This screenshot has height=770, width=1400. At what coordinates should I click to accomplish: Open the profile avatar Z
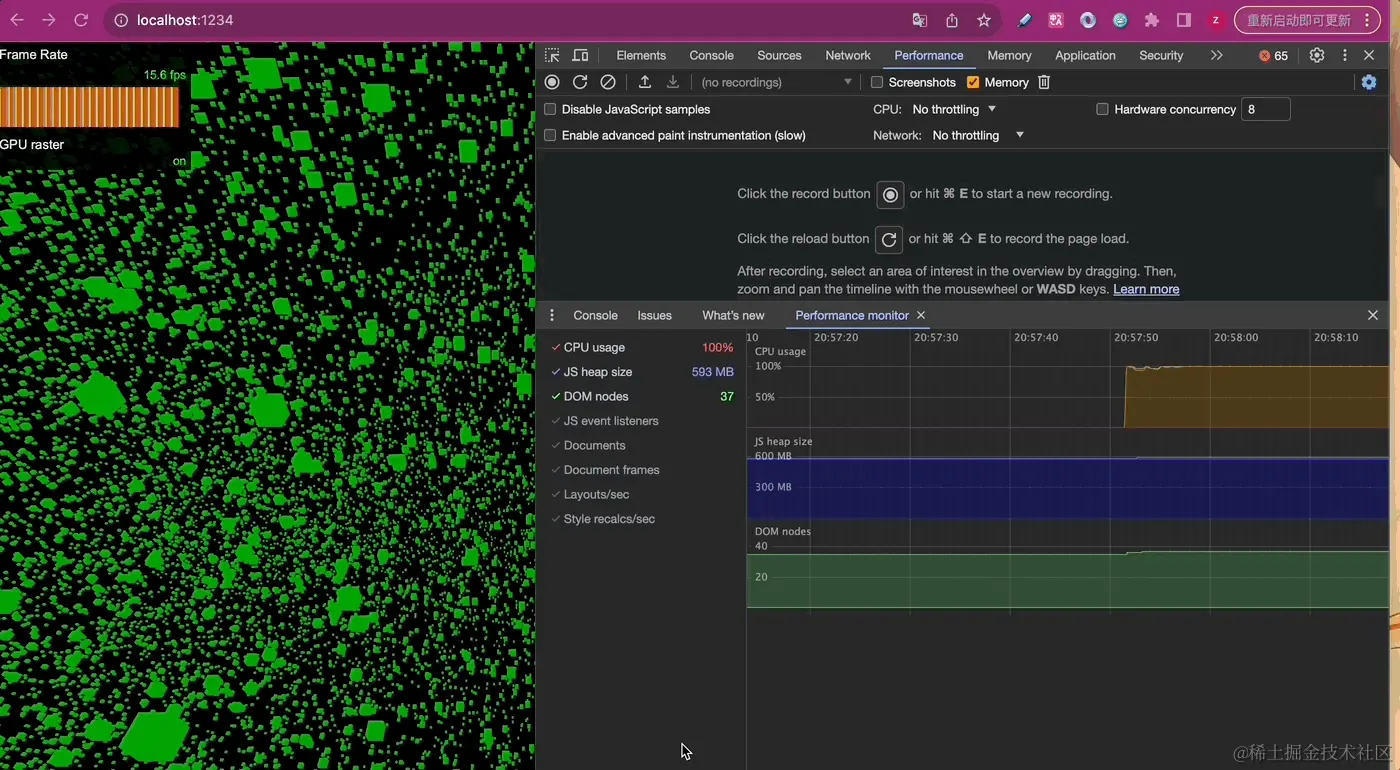point(1216,20)
